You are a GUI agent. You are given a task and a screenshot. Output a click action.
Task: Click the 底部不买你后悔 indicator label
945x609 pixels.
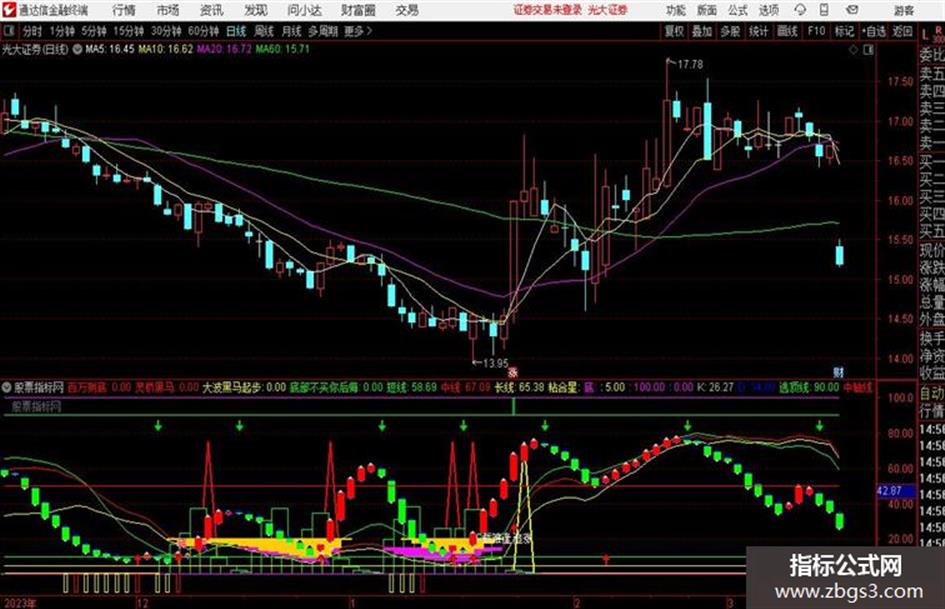[x=326, y=387]
